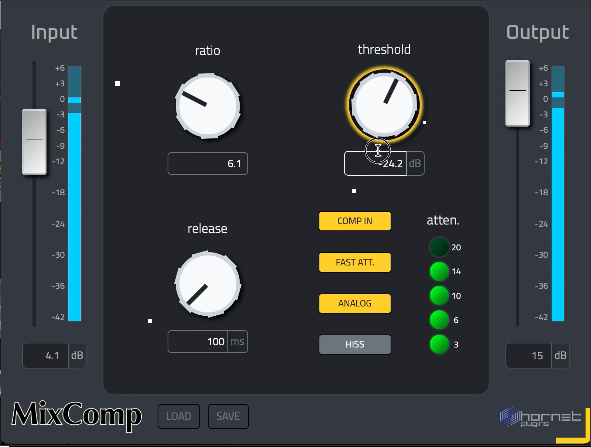Viewport: 591px width, 447px height.
Task: Click the SAVE preset button
Action: [228, 416]
